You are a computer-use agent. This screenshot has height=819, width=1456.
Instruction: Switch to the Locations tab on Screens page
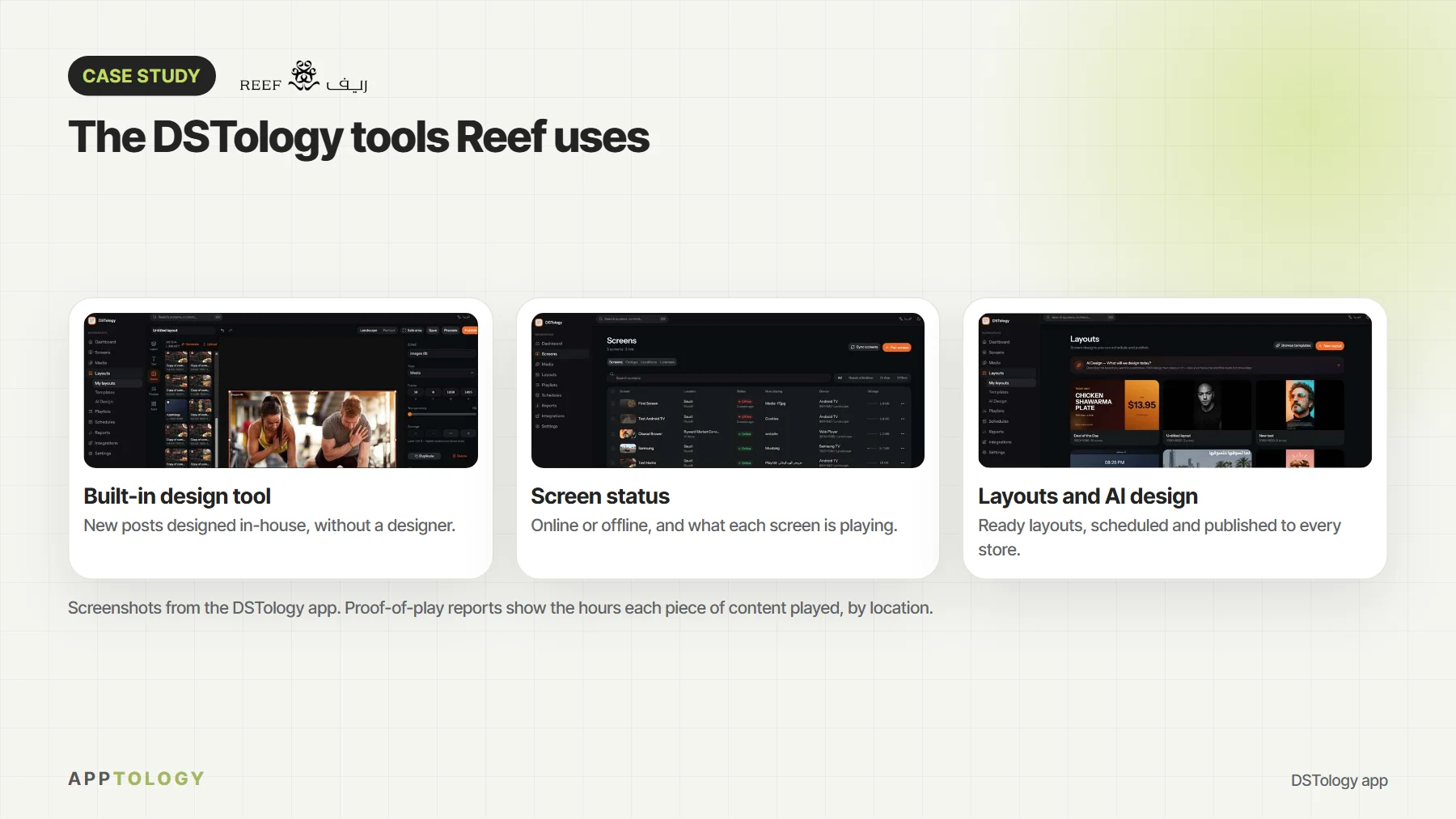[649, 362]
